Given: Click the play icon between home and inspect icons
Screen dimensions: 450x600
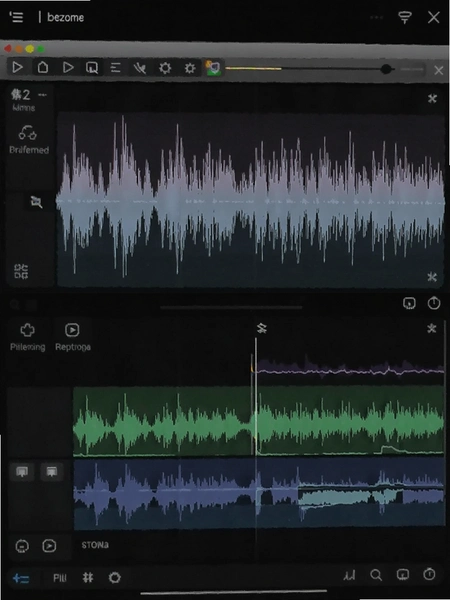Looking at the screenshot, I should click(68, 68).
